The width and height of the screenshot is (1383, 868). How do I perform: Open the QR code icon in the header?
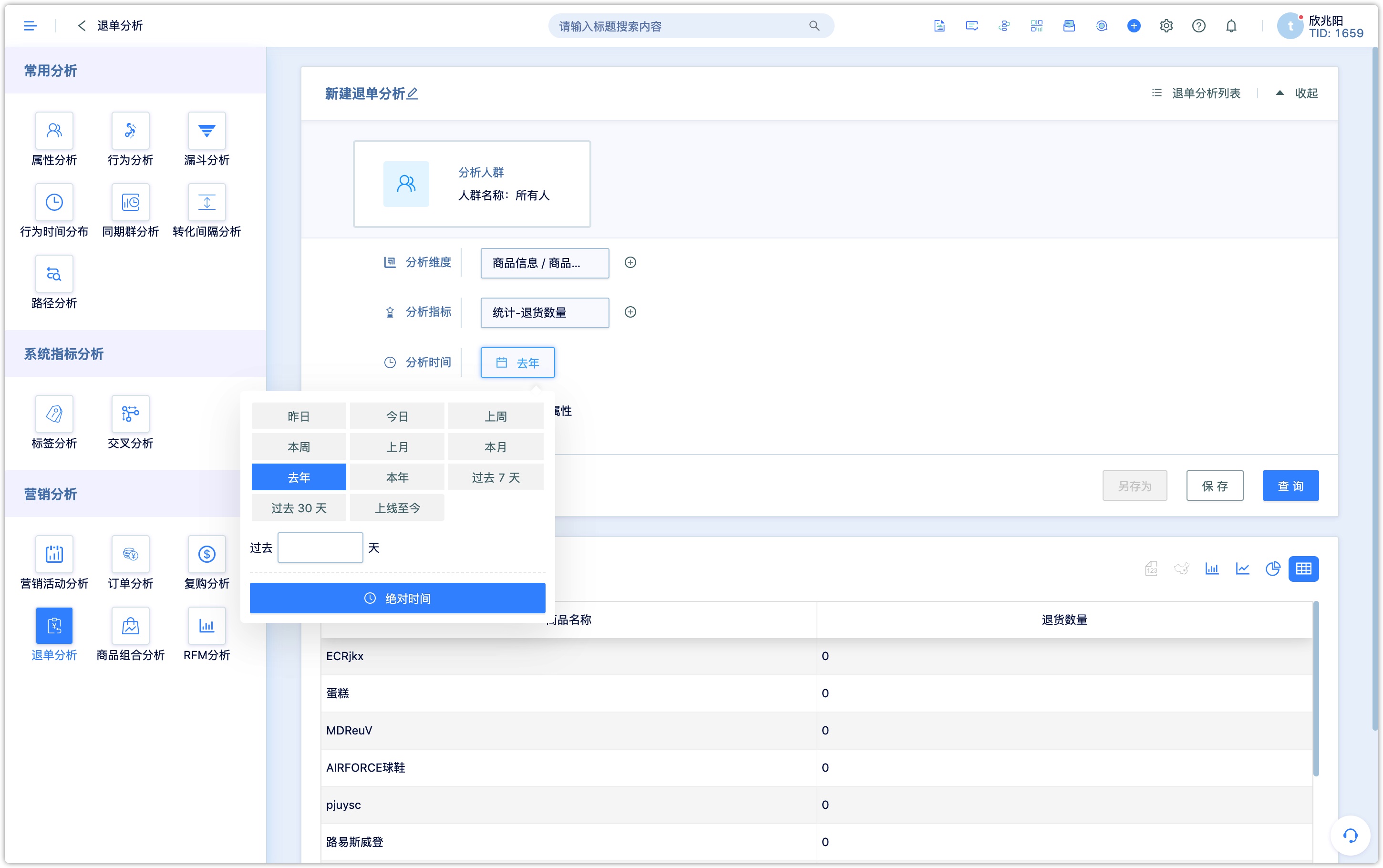(1036, 26)
